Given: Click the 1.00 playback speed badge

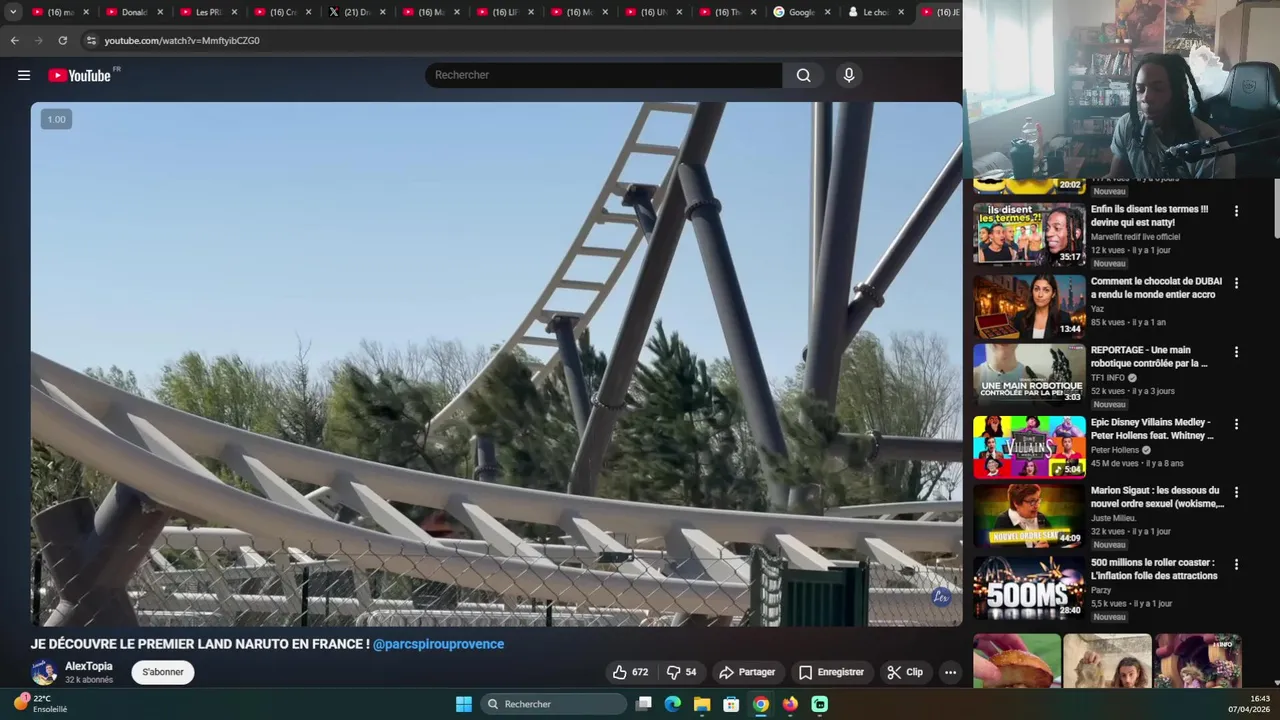Looking at the screenshot, I should click(x=56, y=119).
